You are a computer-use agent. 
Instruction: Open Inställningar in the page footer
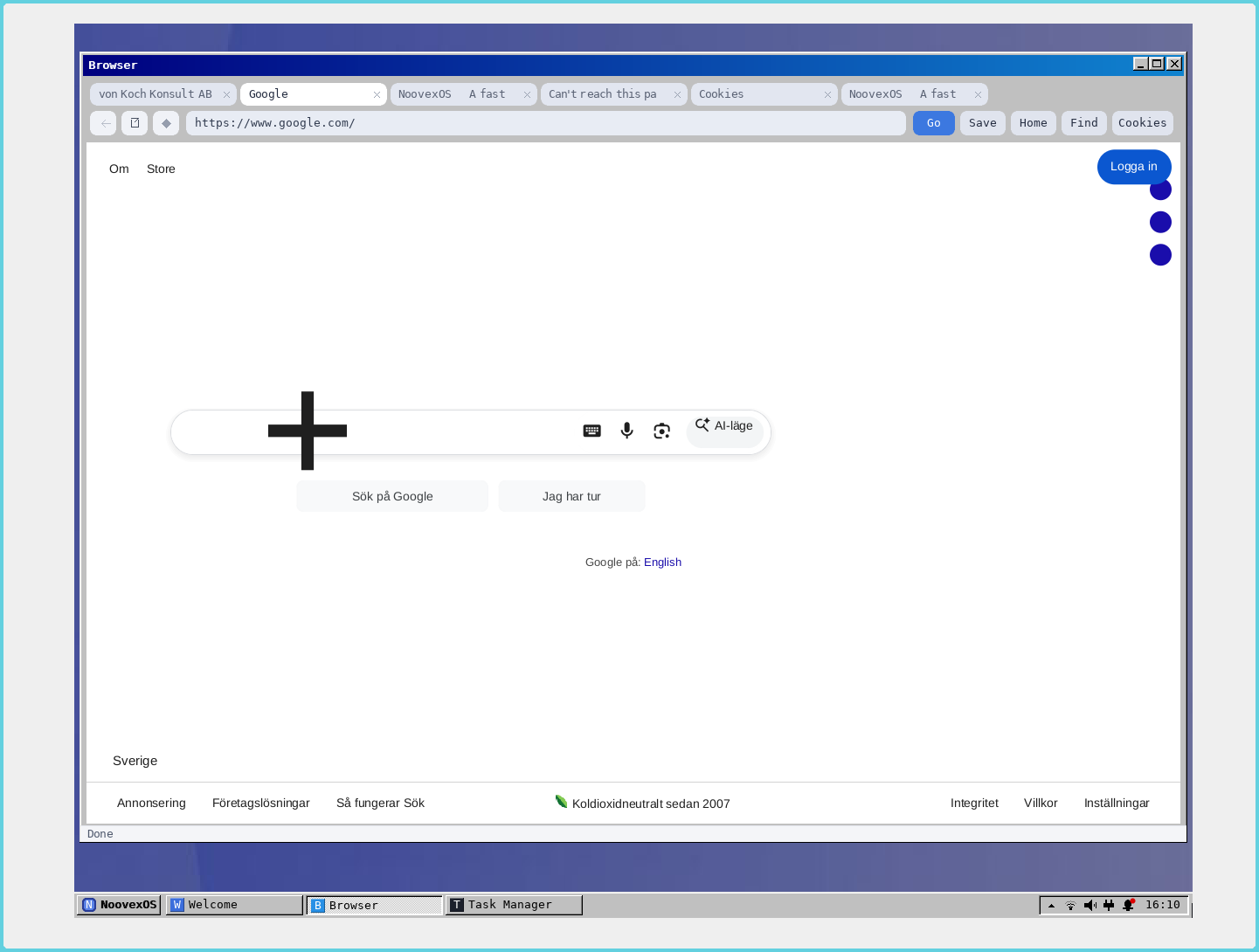1117,803
